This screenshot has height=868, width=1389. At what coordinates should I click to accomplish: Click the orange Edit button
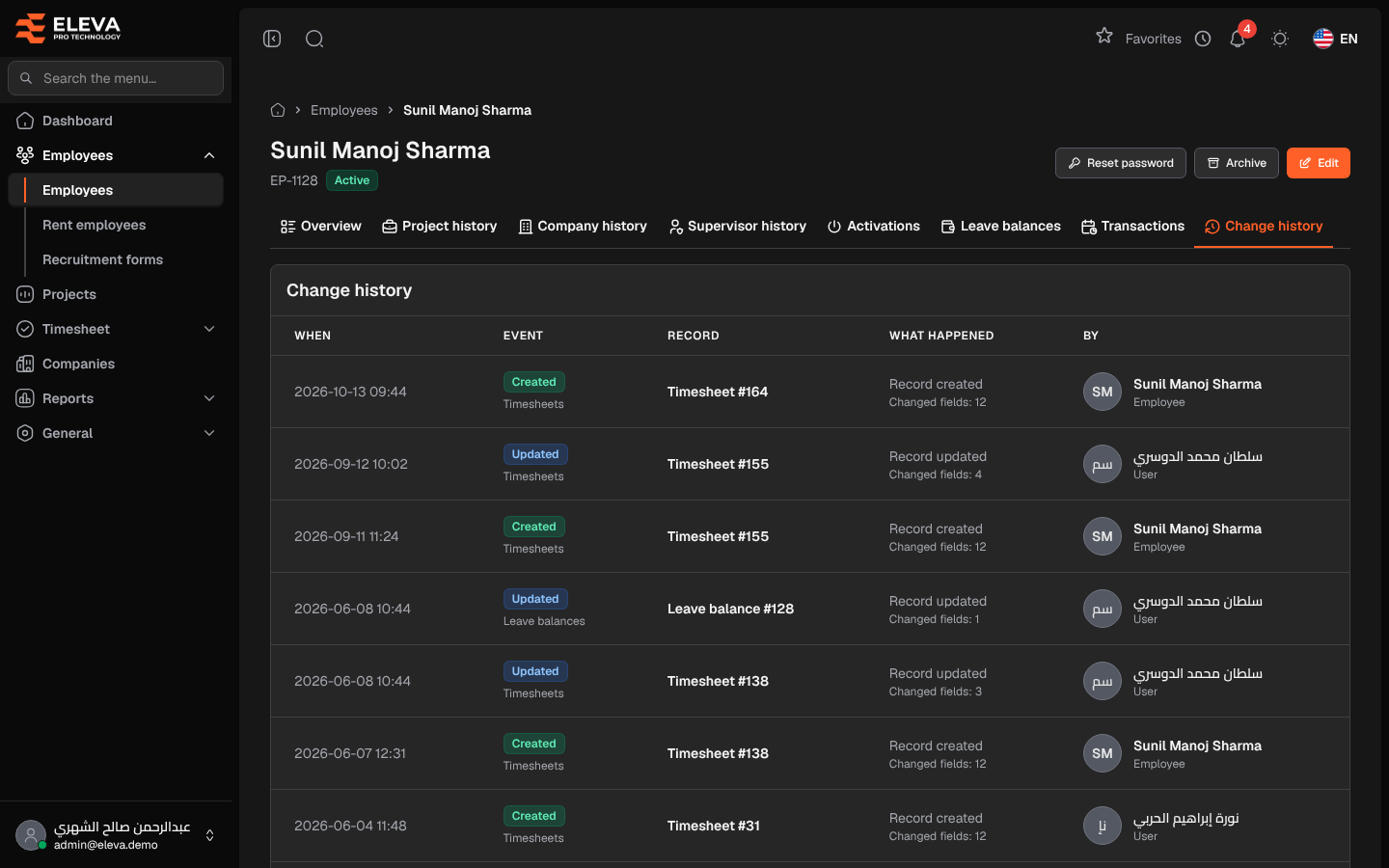(1319, 163)
